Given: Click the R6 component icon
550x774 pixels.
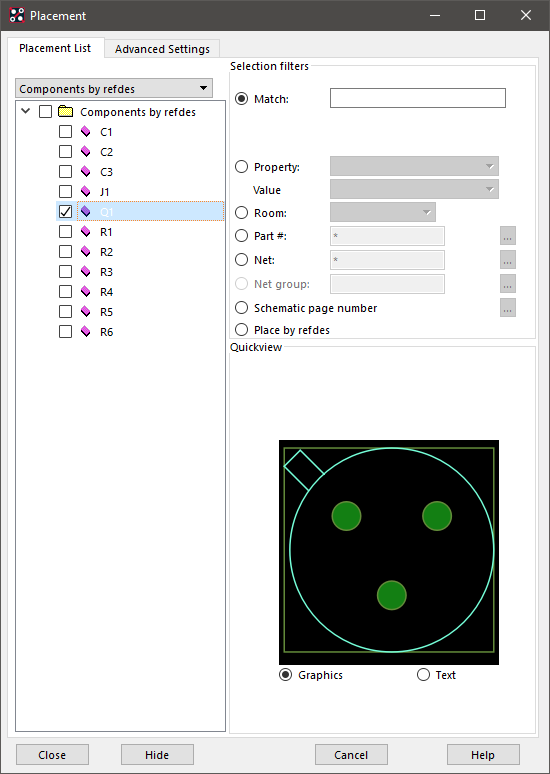Looking at the screenshot, I should (x=86, y=332).
